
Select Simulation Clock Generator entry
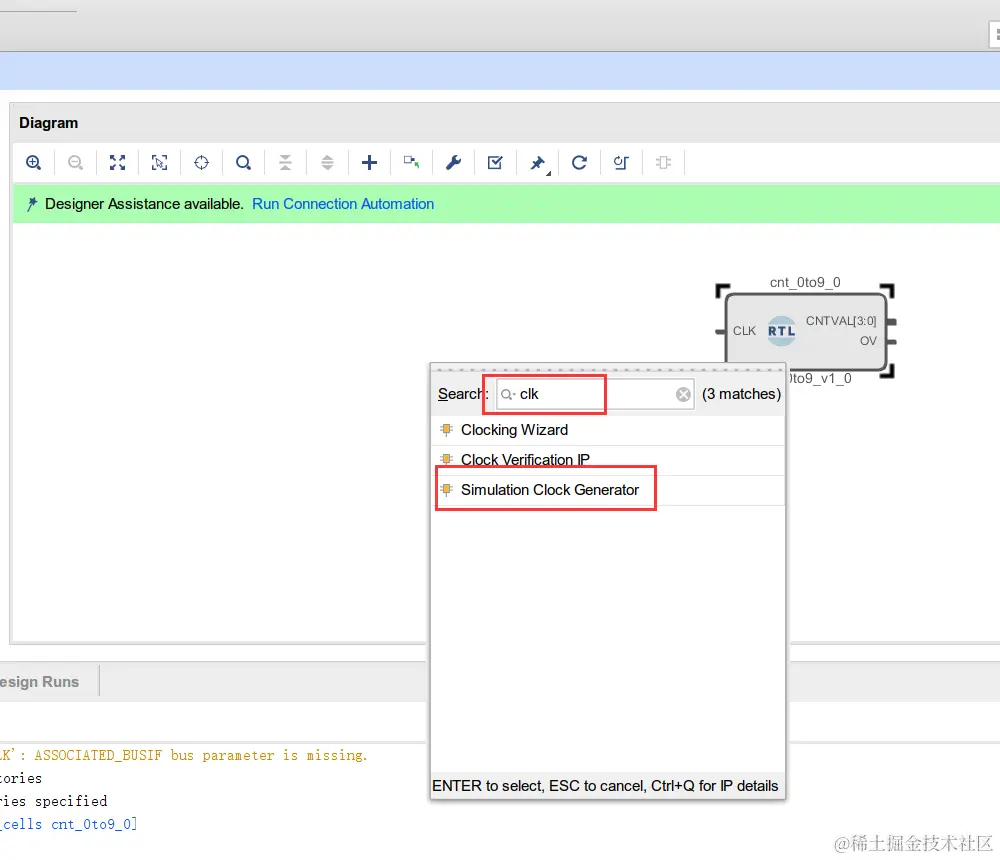click(608, 490)
